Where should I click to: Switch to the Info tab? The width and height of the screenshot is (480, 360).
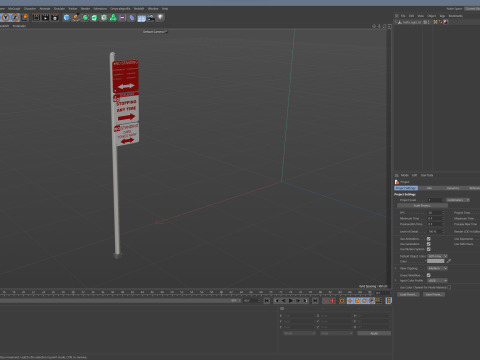point(429,188)
